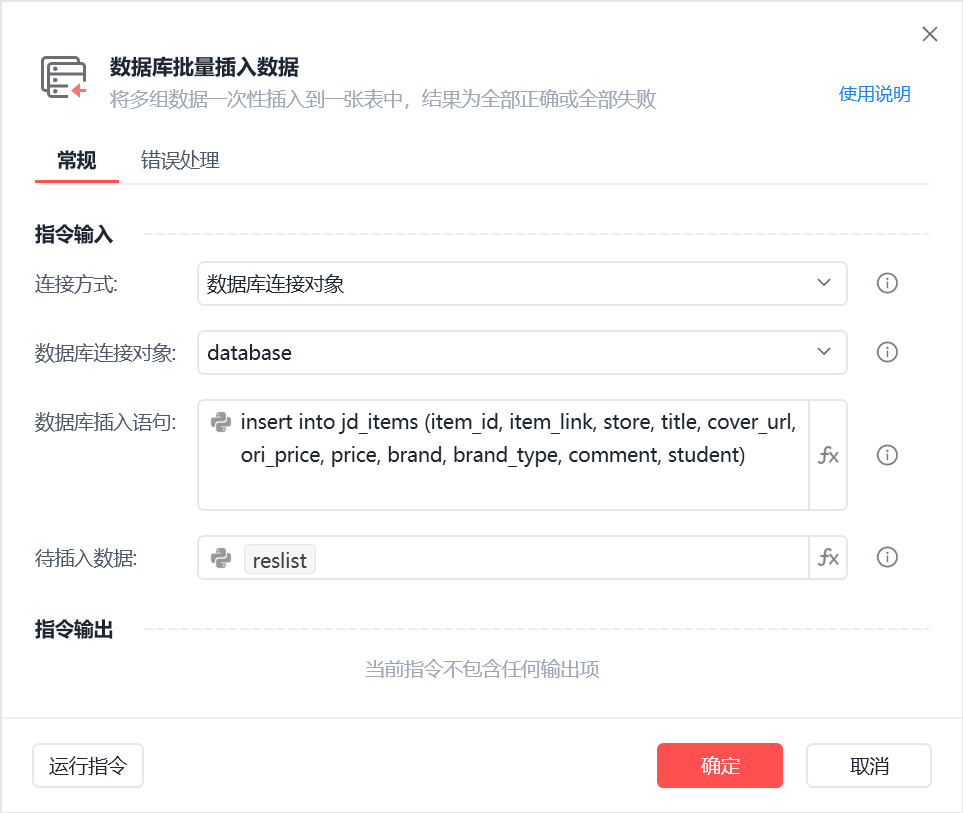
Task: Click the 取消 cancel button
Action: click(x=868, y=765)
